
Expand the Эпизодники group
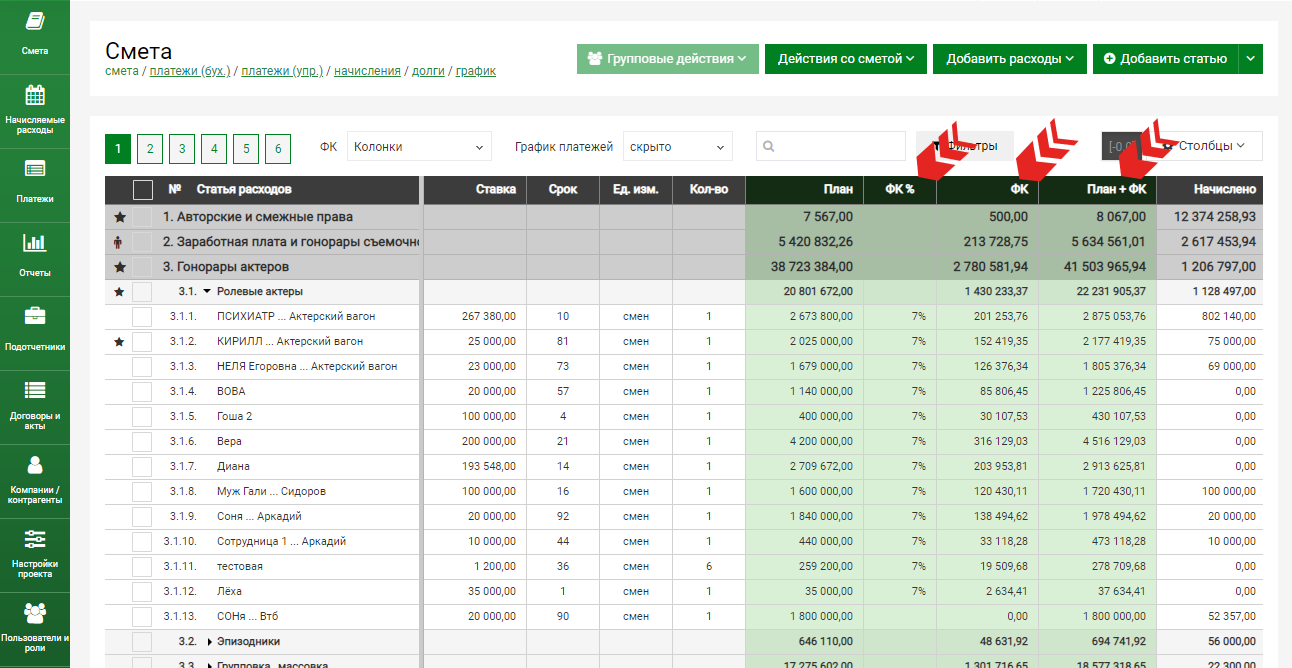coord(210,642)
